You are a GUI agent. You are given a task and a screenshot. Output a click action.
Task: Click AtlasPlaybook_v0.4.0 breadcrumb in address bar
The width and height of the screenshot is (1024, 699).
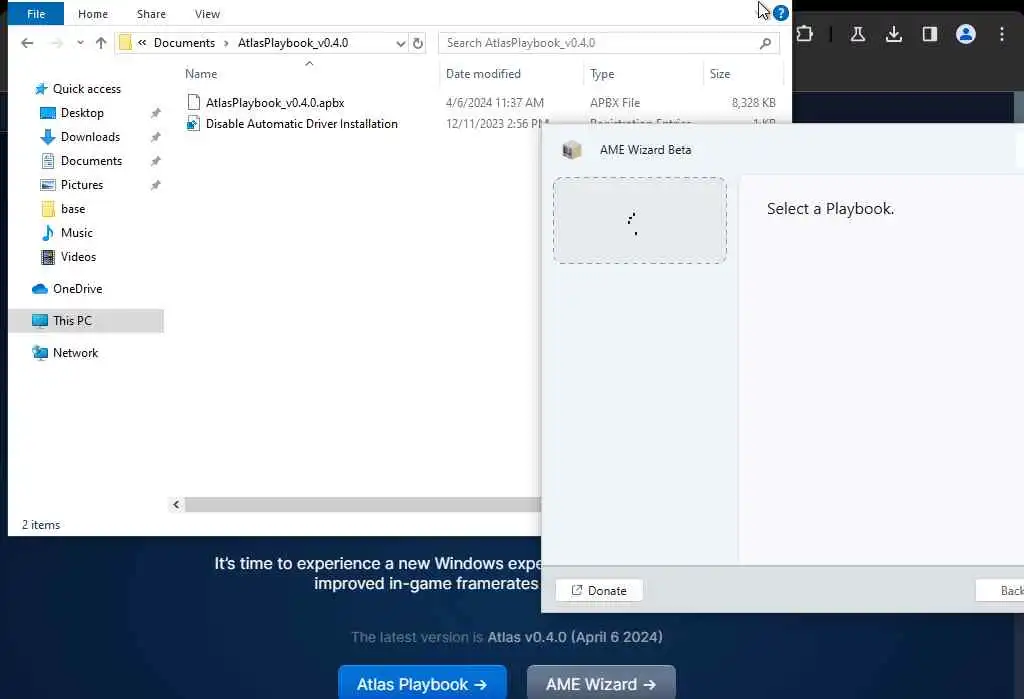pos(293,43)
